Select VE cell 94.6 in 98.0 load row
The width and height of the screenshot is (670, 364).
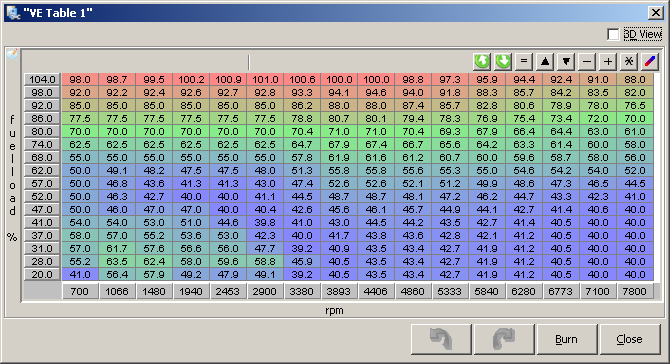click(x=376, y=93)
